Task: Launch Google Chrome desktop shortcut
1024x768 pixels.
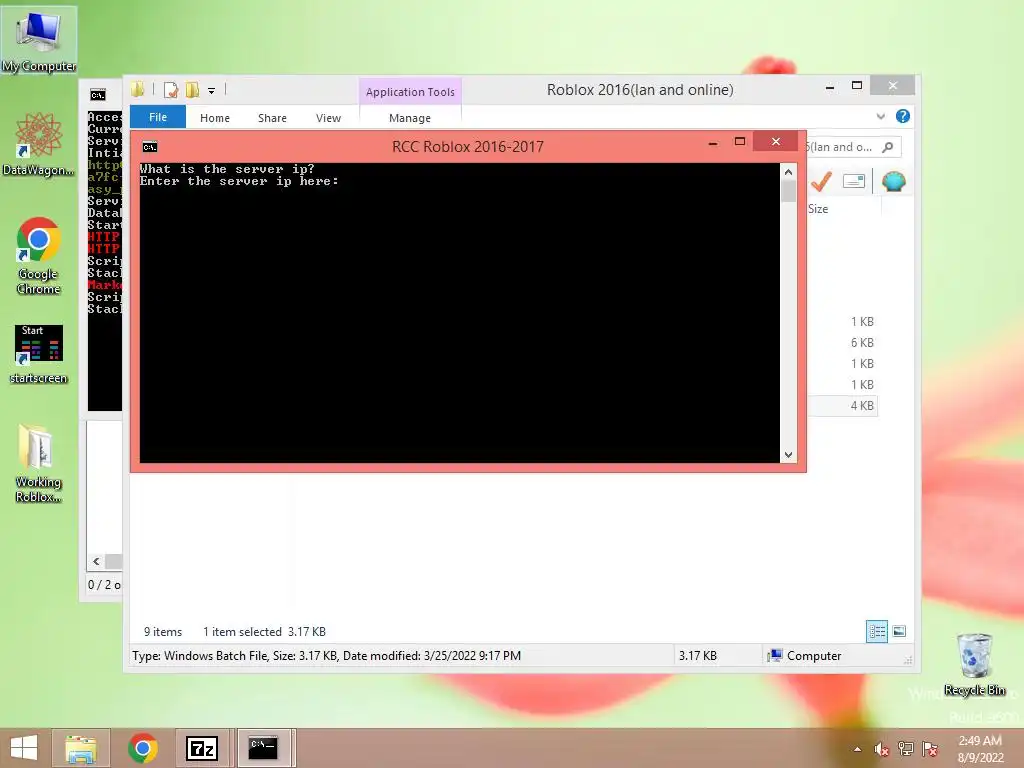Action: coord(39,256)
